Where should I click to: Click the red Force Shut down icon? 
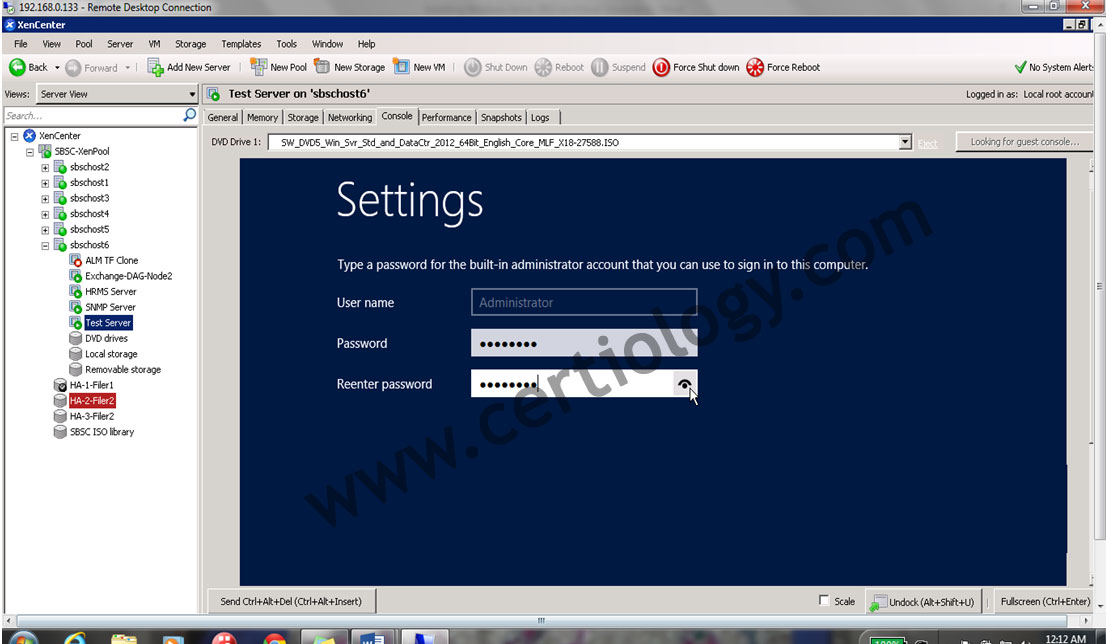661,67
